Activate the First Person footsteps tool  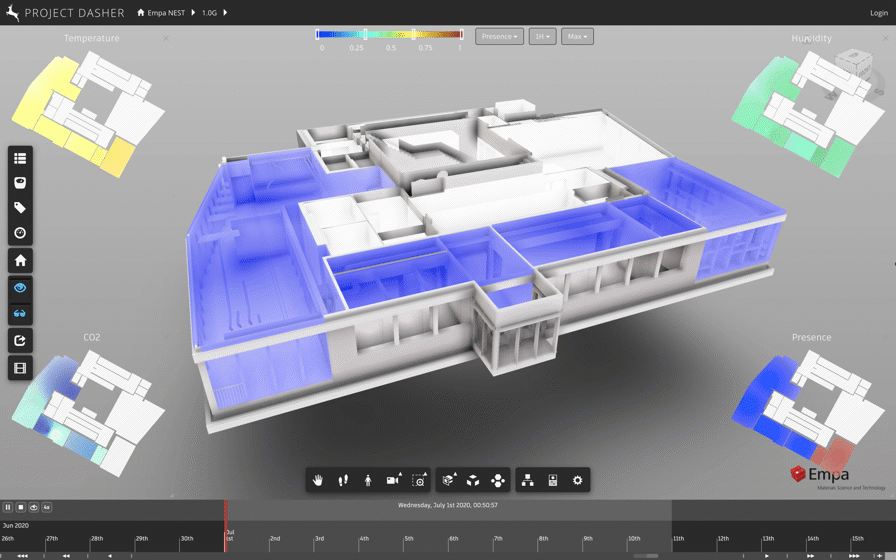(x=343, y=481)
